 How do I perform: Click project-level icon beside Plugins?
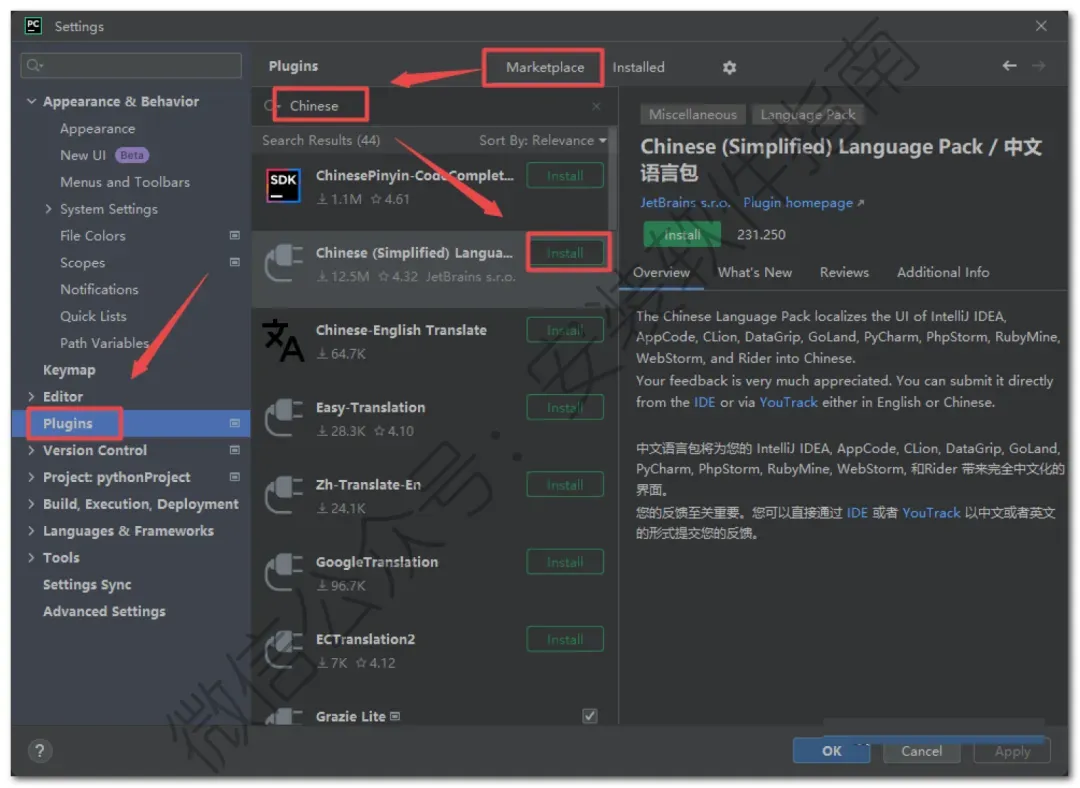coord(234,423)
